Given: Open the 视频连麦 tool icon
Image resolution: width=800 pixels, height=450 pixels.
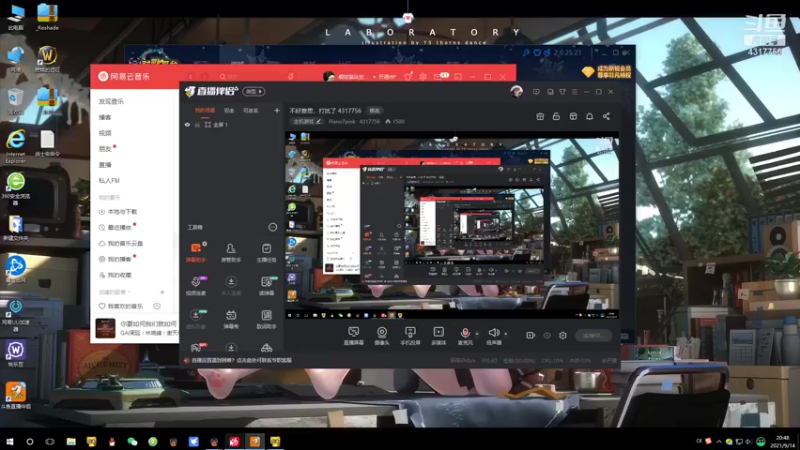Looking at the screenshot, I should [x=196, y=286].
